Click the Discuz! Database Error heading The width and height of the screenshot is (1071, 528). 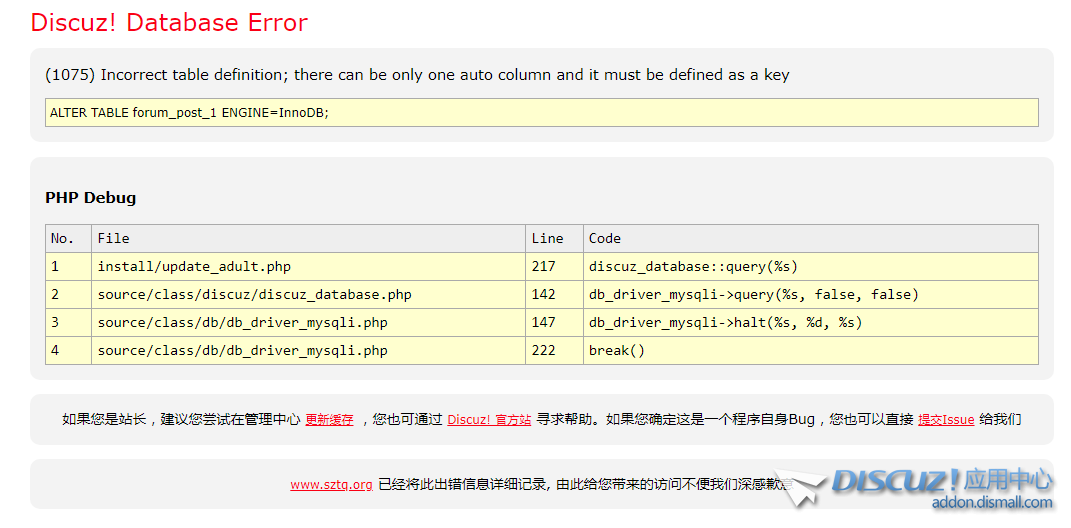click(x=169, y=23)
